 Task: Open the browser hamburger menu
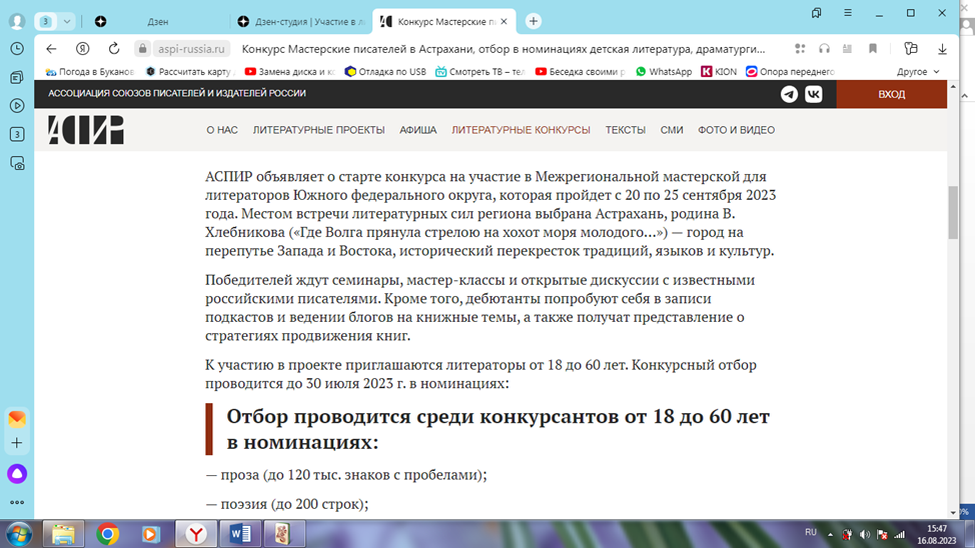[x=848, y=13]
